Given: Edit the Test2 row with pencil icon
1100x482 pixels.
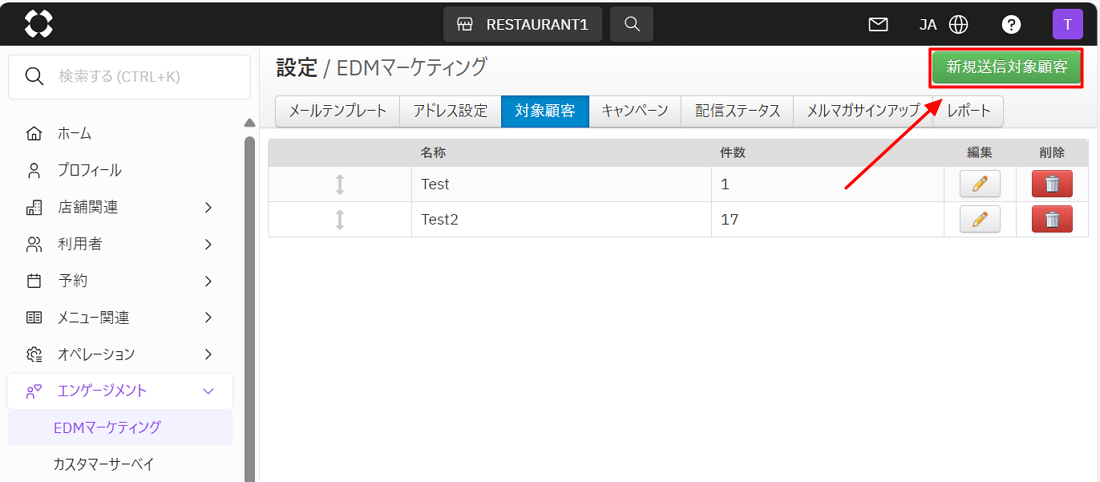Looking at the screenshot, I should click(x=979, y=219).
